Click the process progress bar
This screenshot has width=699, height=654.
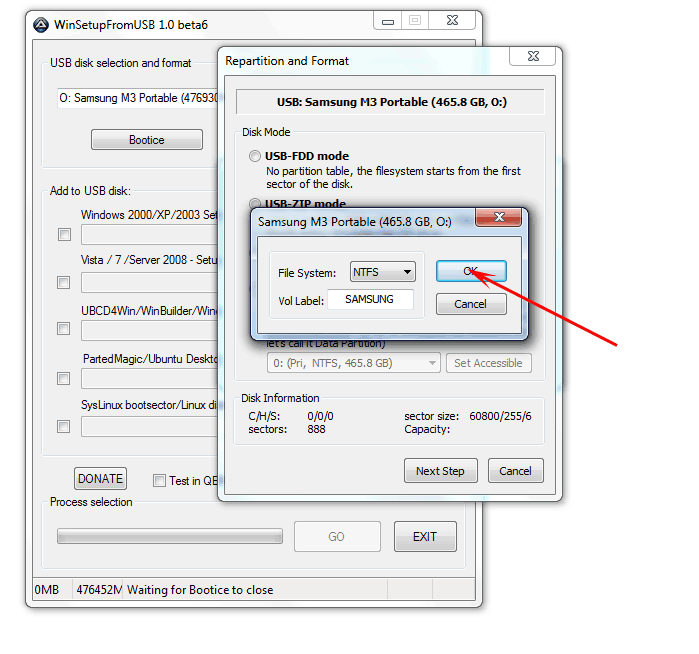tap(170, 536)
